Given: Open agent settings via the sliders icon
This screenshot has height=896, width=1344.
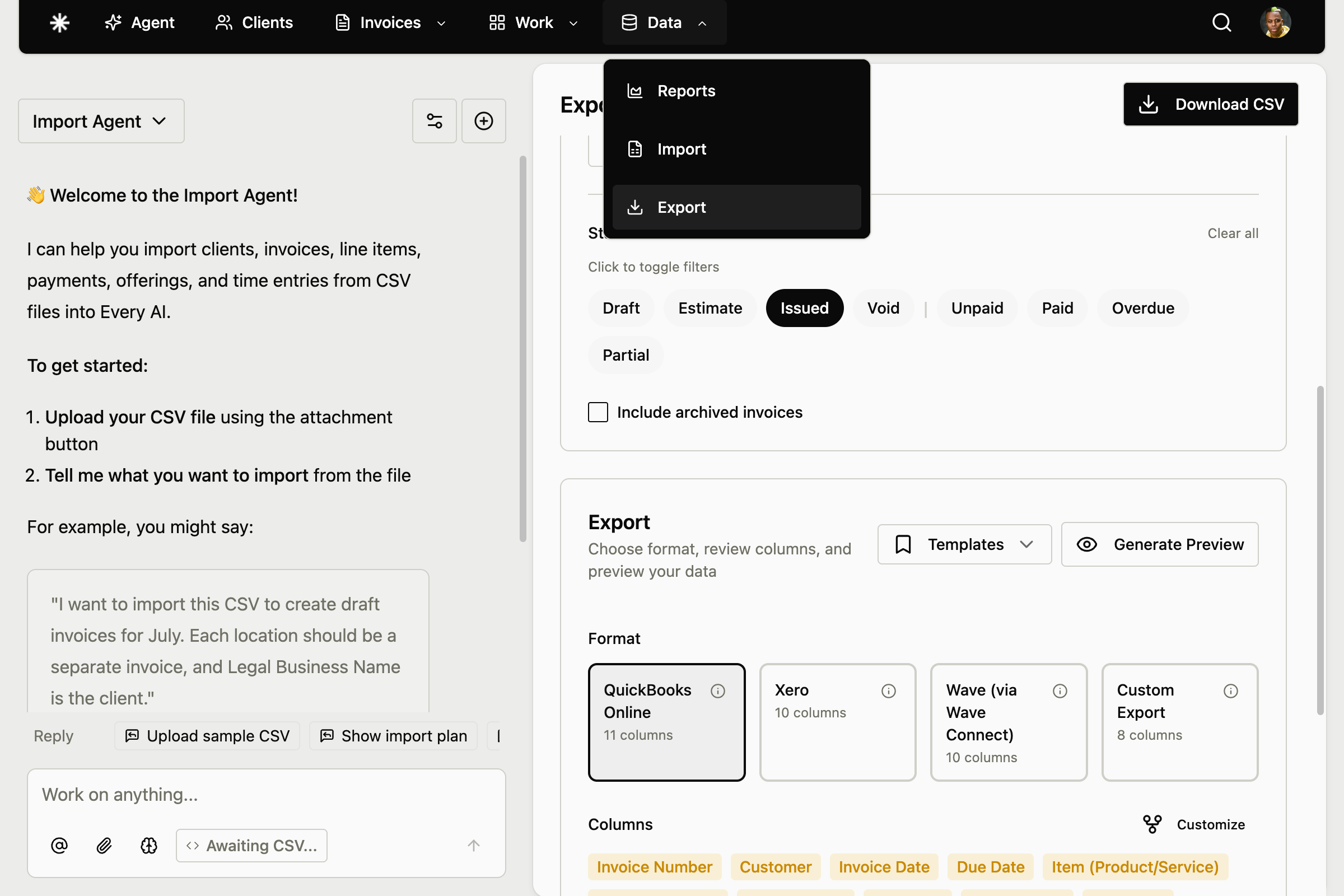Looking at the screenshot, I should [x=435, y=120].
